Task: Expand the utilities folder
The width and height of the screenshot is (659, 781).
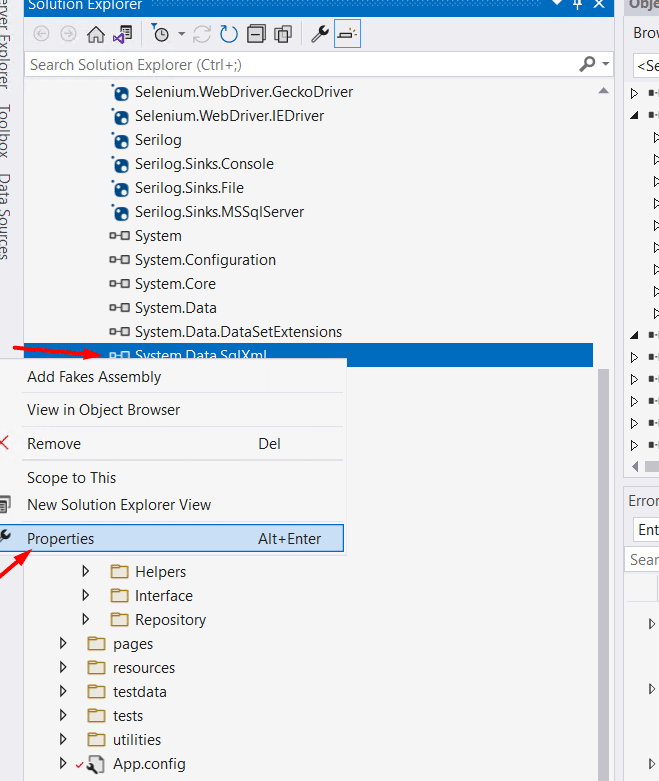Action: [x=63, y=739]
